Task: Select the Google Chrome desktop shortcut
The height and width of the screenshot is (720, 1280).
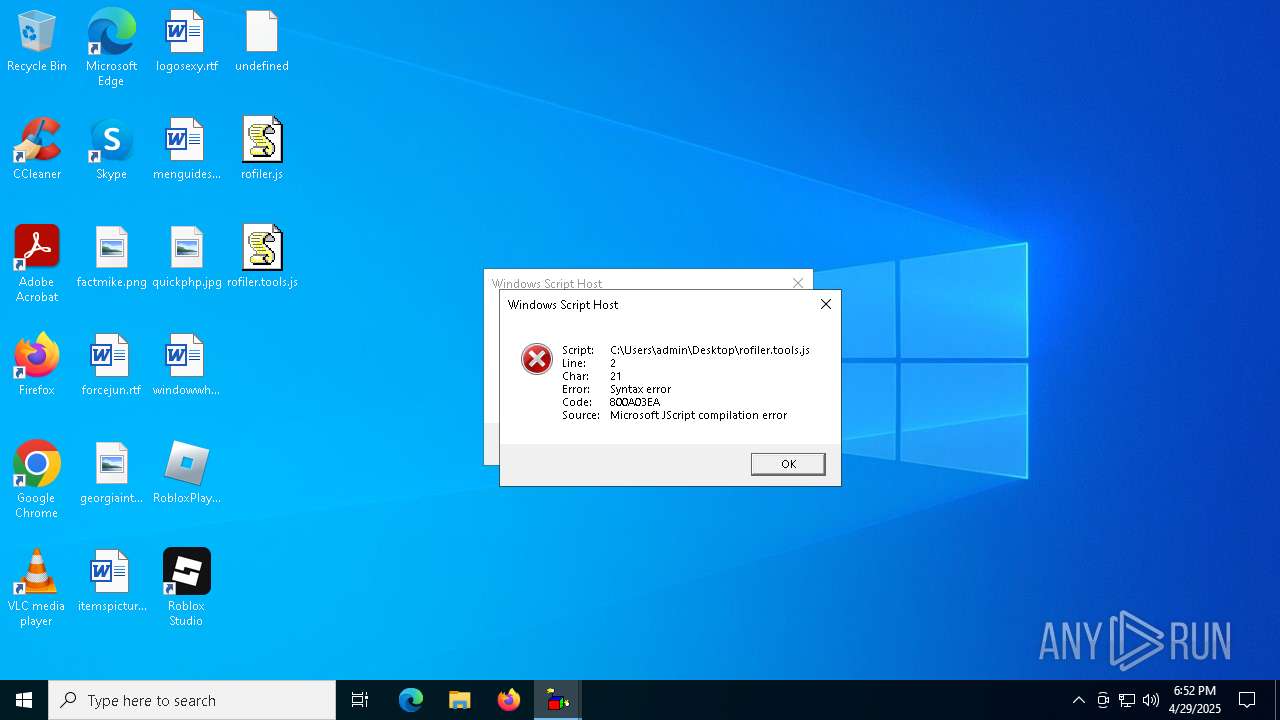Action: click(x=37, y=480)
